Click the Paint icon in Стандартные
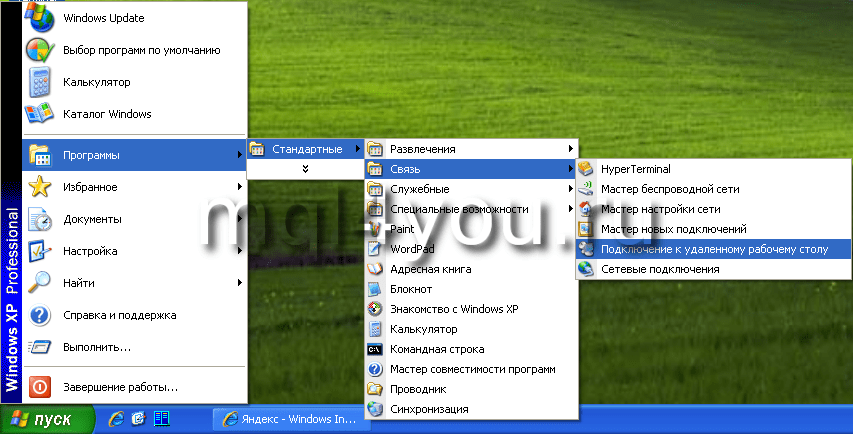 point(375,229)
